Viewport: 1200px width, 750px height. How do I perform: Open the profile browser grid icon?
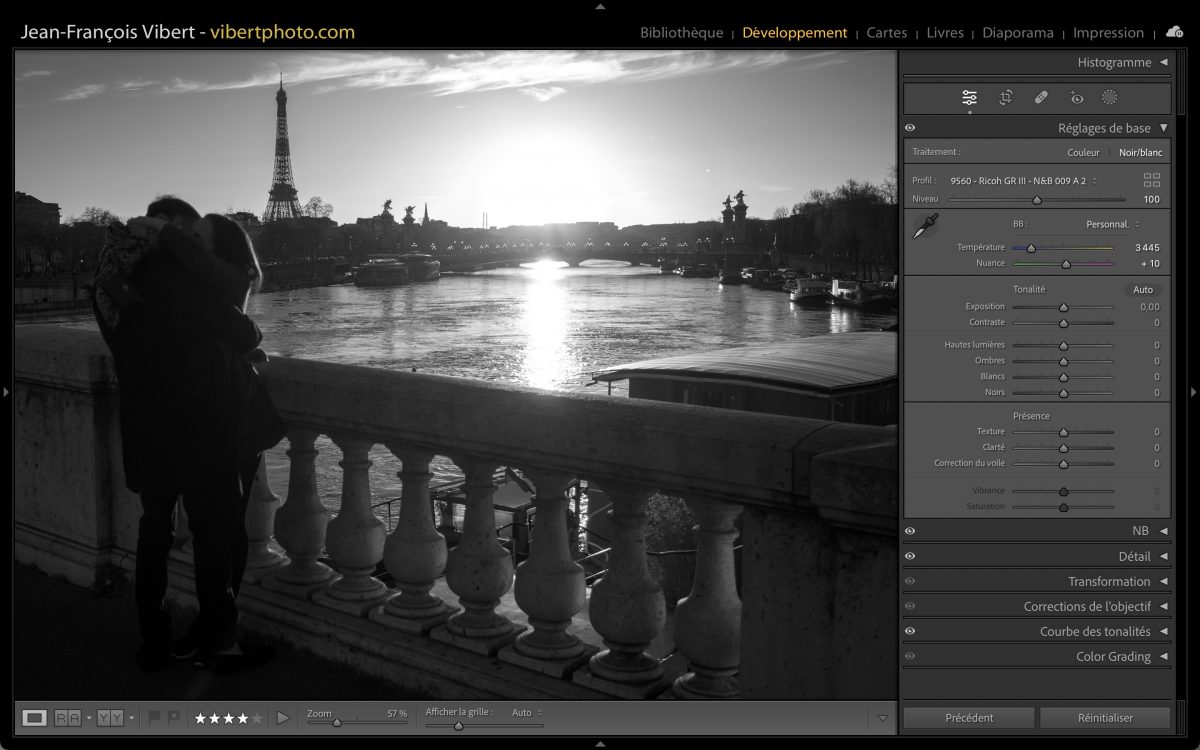coord(1151,180)
